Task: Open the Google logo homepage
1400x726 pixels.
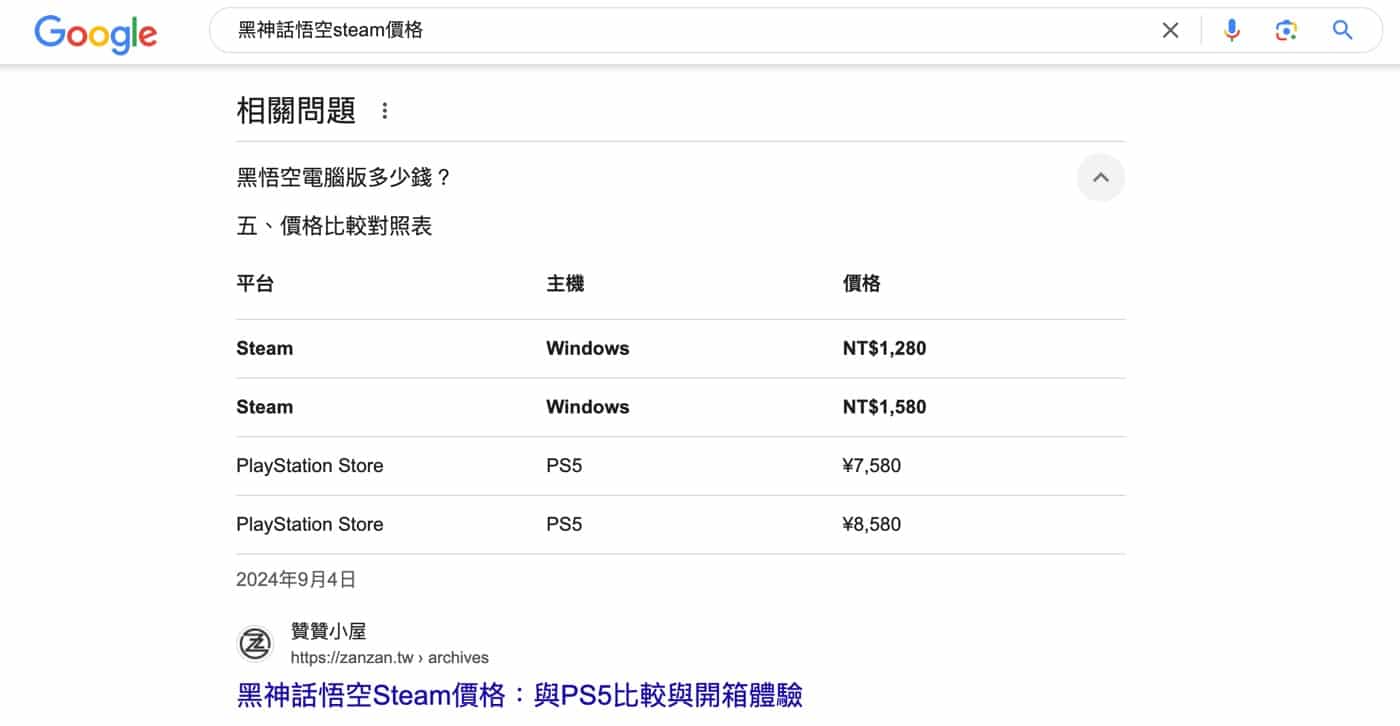Action: coord(96,32)
